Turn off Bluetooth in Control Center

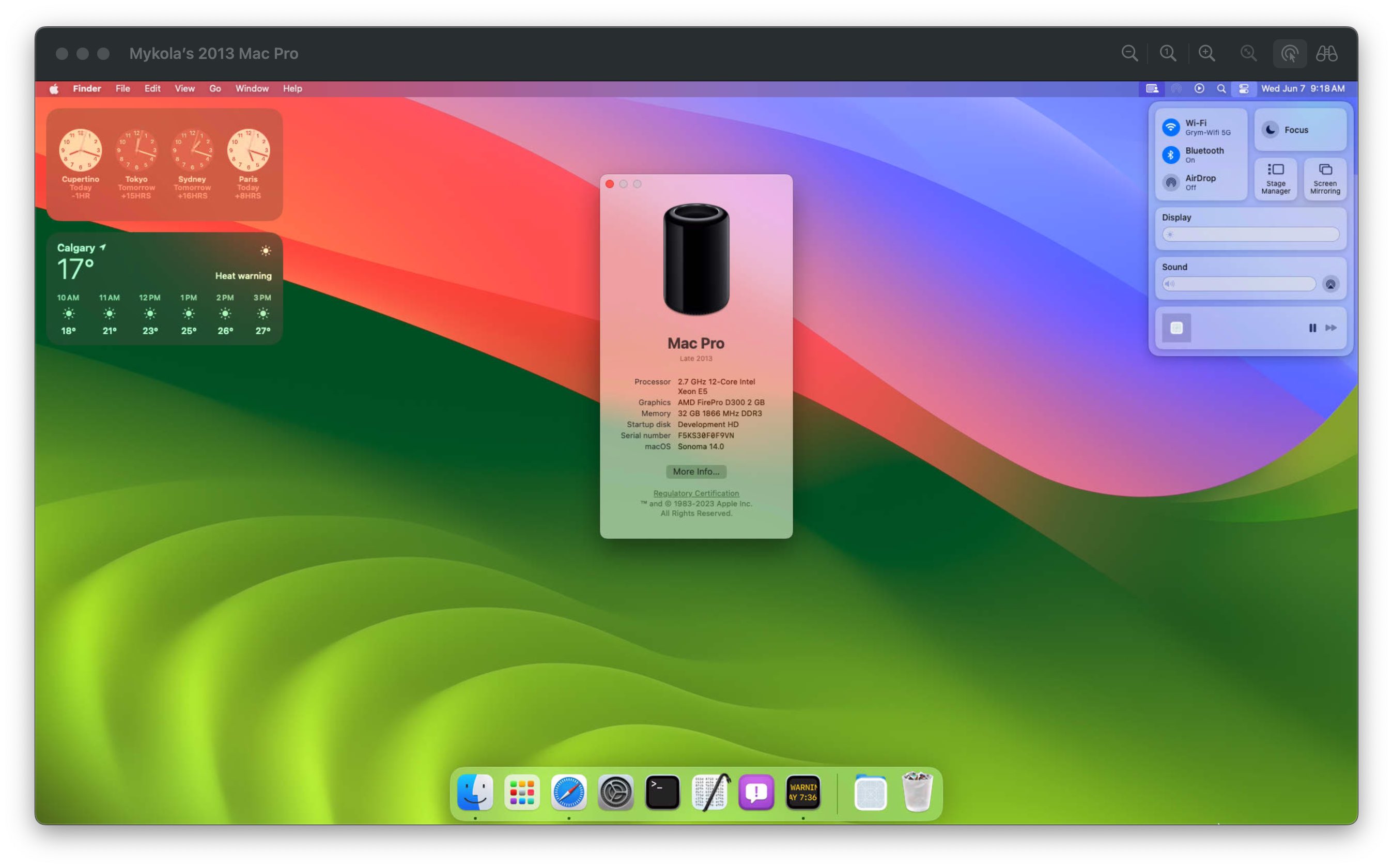point(1170,155)
